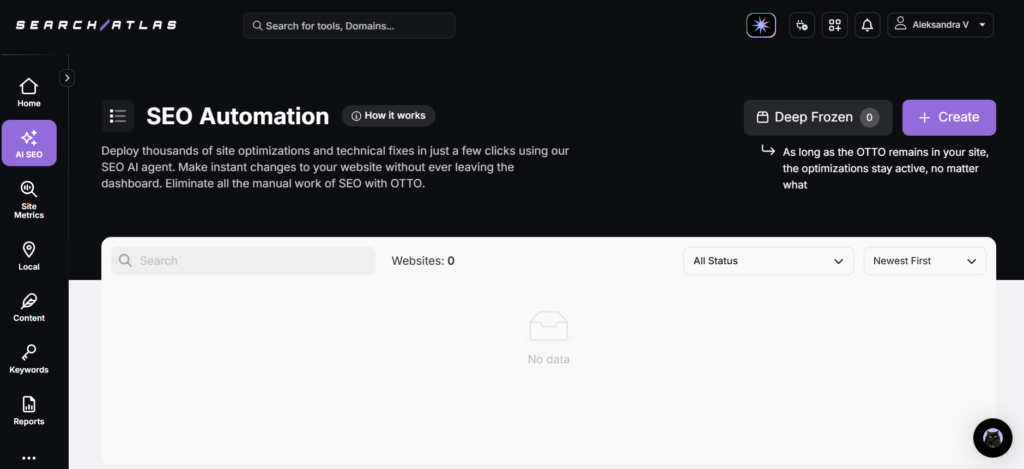This screenshot has width=1024, height=469.
Task: Select AI SEO in the sidebar
Action: coord(29,143)
